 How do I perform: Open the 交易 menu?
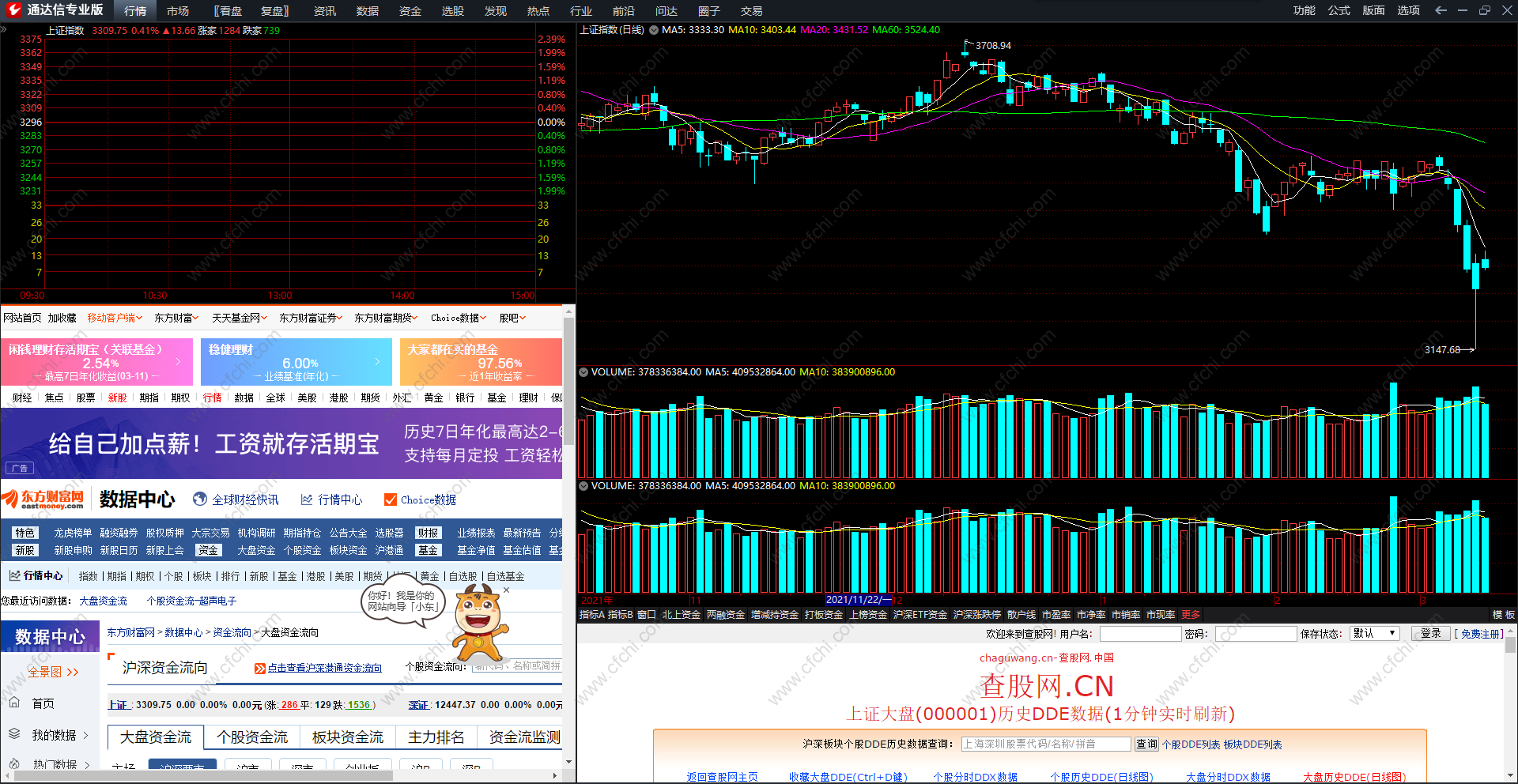click(752, 11)
